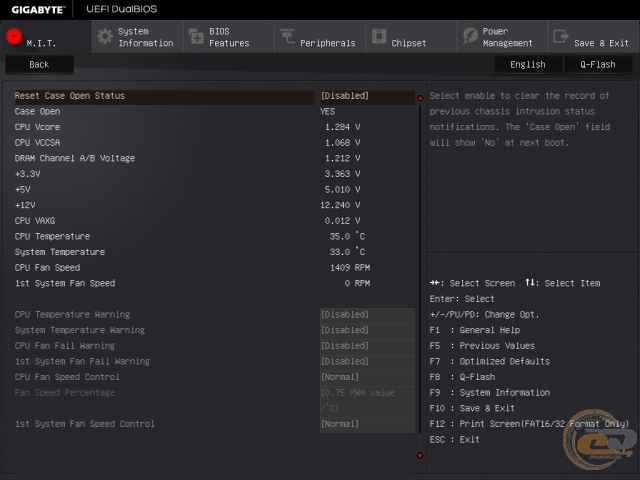
Task: Click the CPU VCCSA label
Action: click(37, 142)
